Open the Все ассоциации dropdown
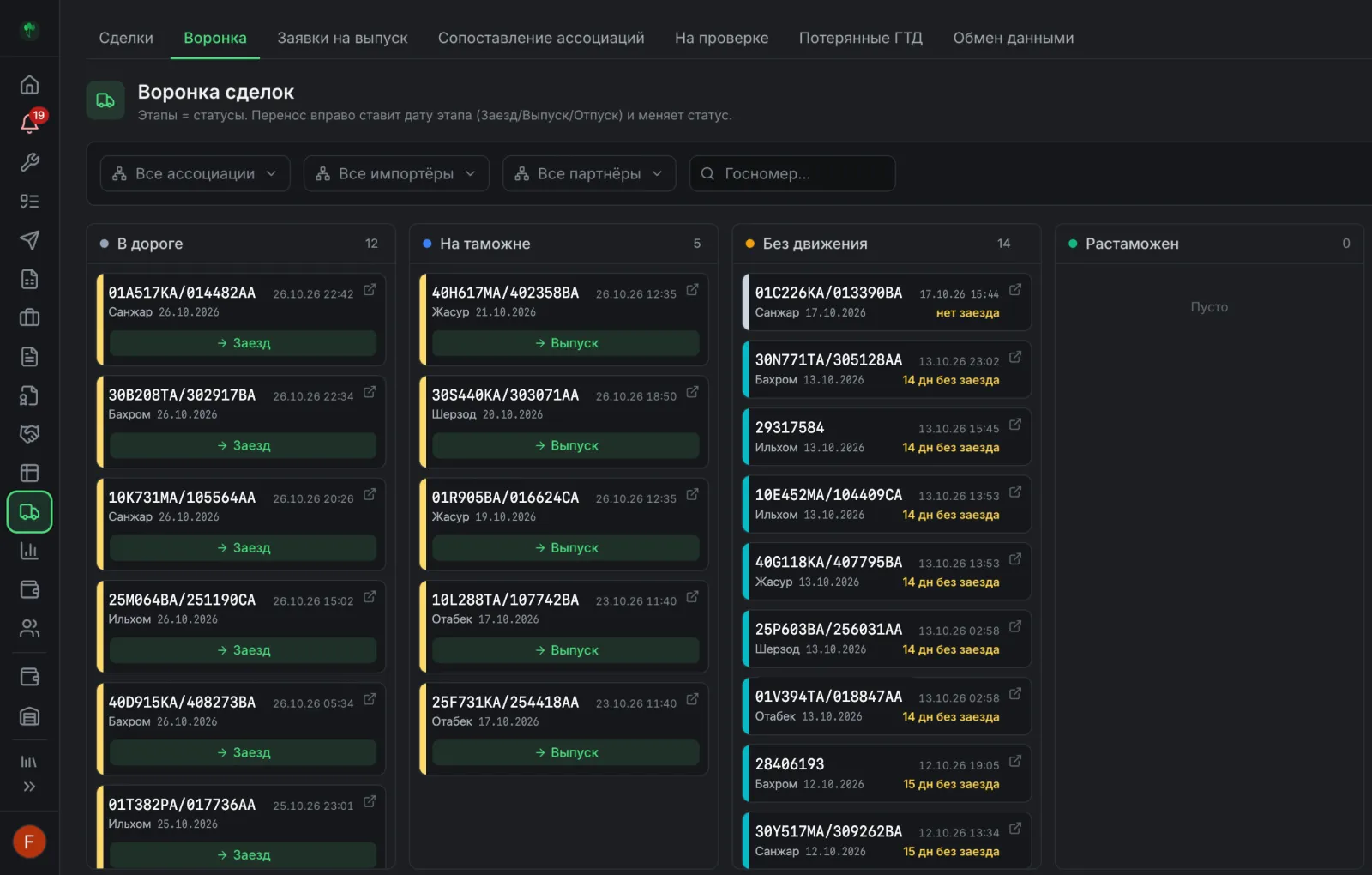Image resolution: width=1372 pixels, height=875 pixels. 195,173
